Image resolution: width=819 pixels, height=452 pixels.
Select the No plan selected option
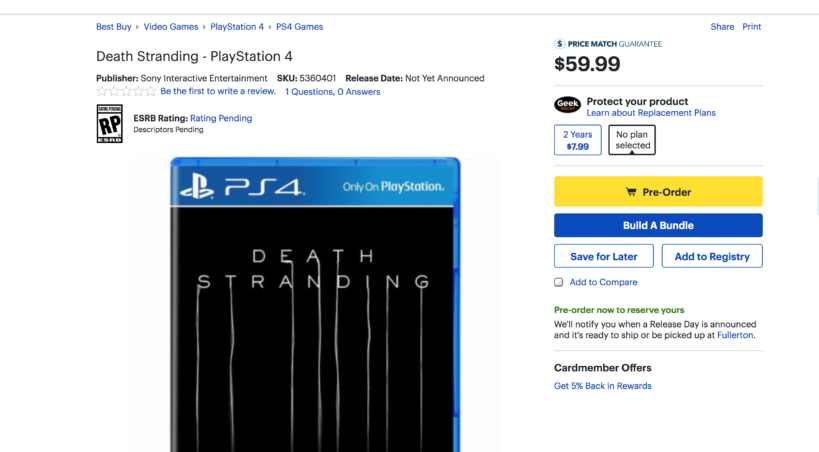pos(632,140)
